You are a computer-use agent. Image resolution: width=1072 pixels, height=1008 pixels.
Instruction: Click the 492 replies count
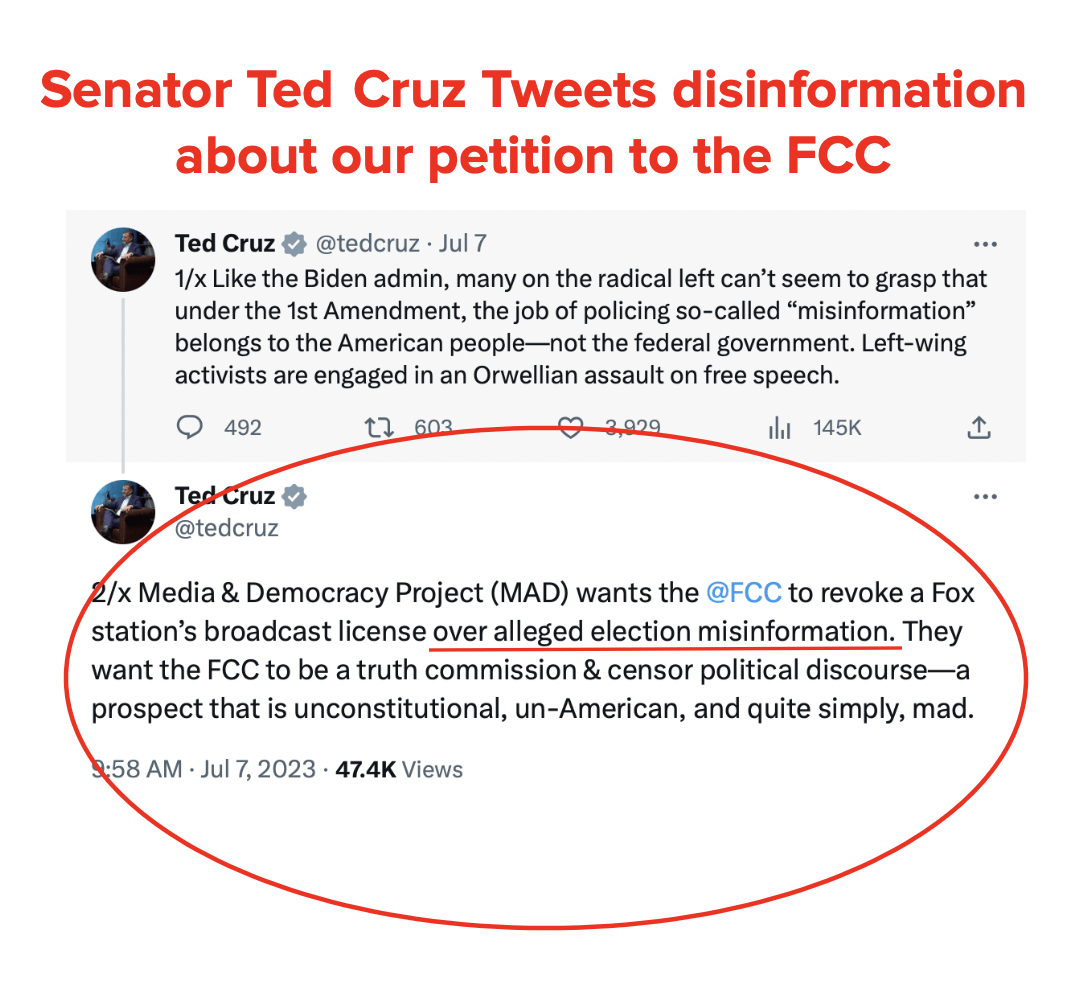[x=243, y=428]
